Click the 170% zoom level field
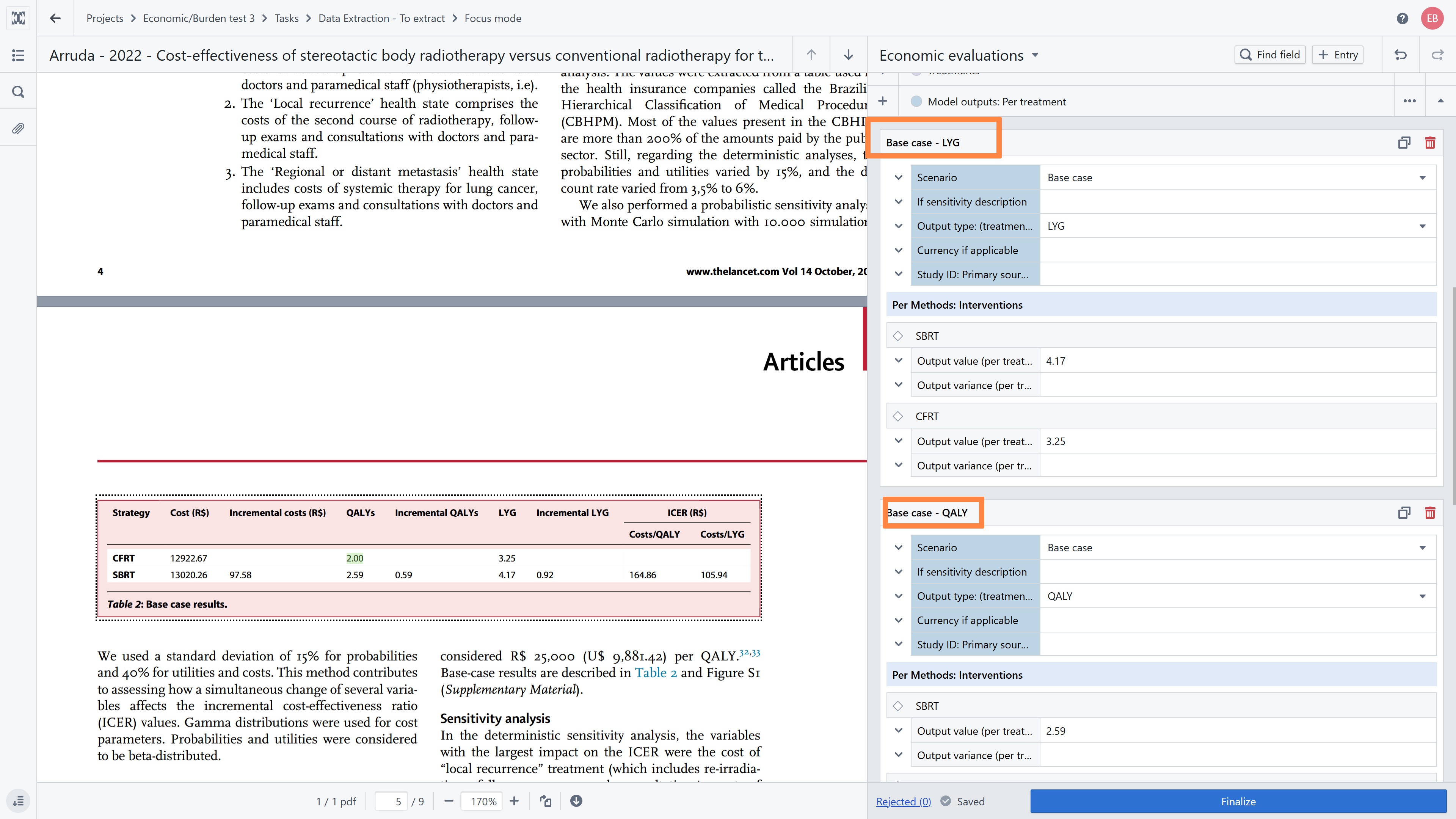This screenshot has width=1456, height=819. coord(482,802)
